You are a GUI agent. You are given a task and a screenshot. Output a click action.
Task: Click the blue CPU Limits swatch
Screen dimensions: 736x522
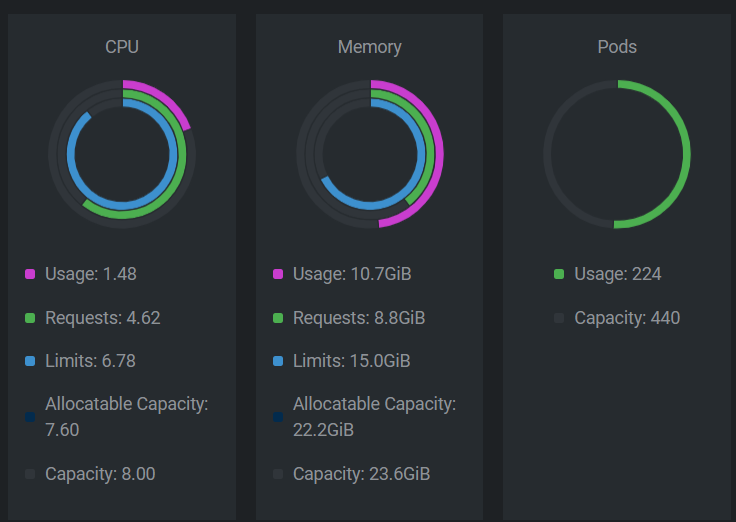(x=30, y=361)
